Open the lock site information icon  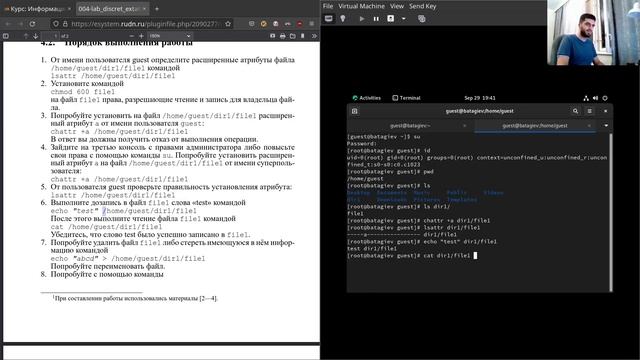(65, 24)
